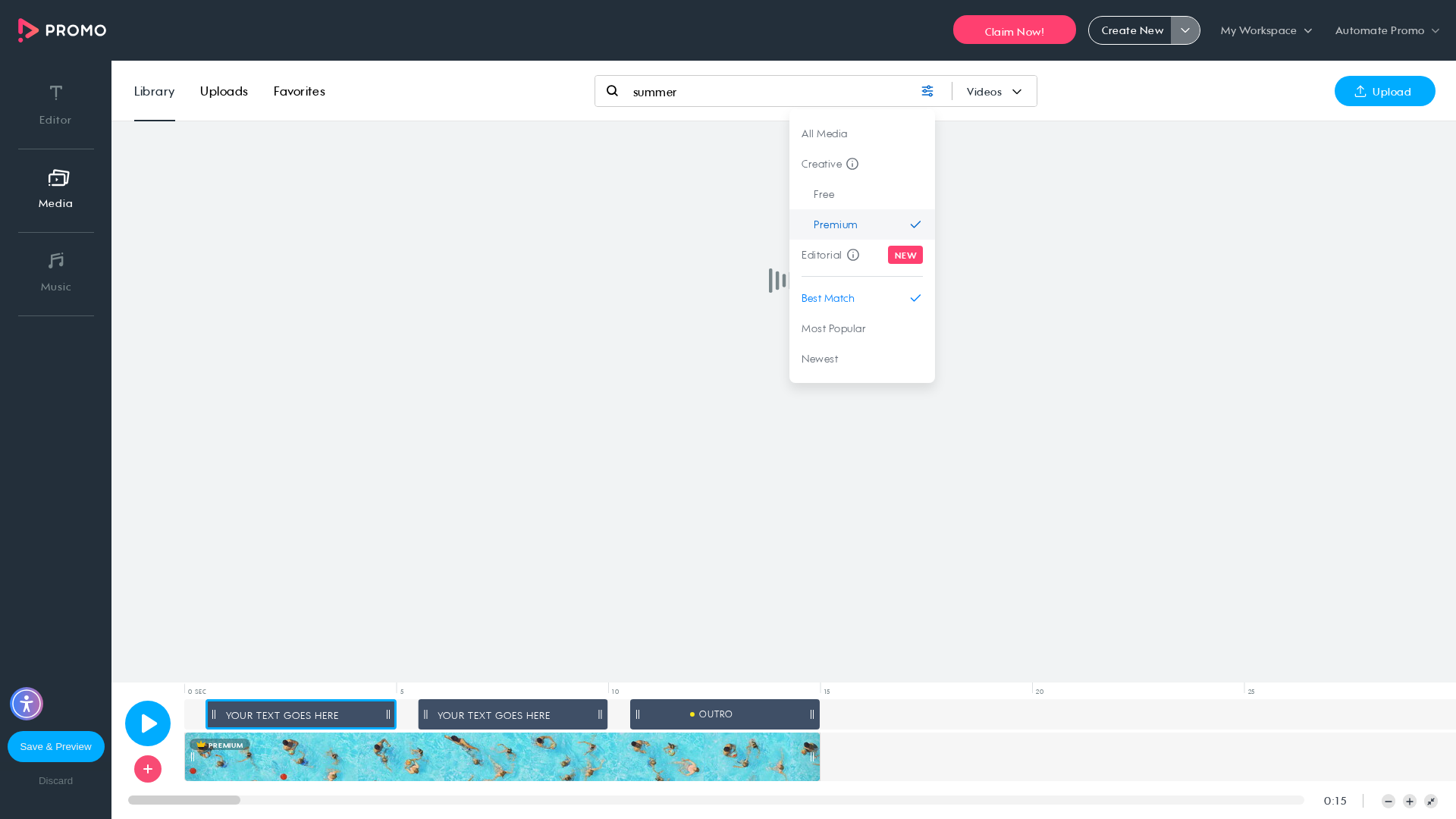Open the Editor sidebar panel
Screen dimensions: 1456x819
click(55, 105)
